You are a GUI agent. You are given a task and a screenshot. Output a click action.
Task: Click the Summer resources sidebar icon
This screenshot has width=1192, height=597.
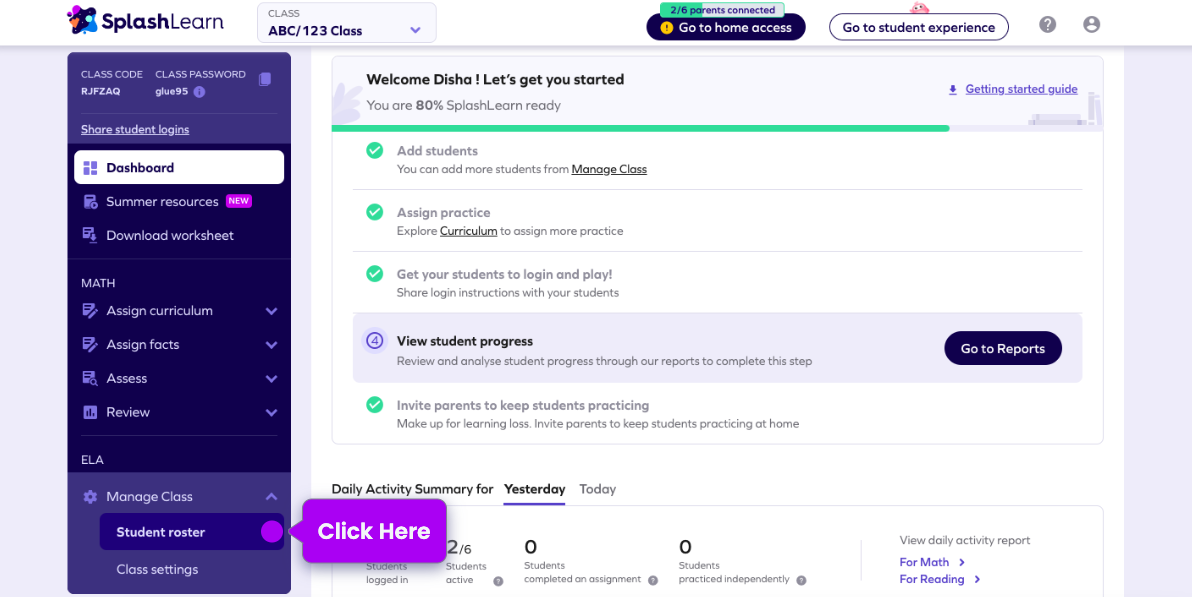90,202
